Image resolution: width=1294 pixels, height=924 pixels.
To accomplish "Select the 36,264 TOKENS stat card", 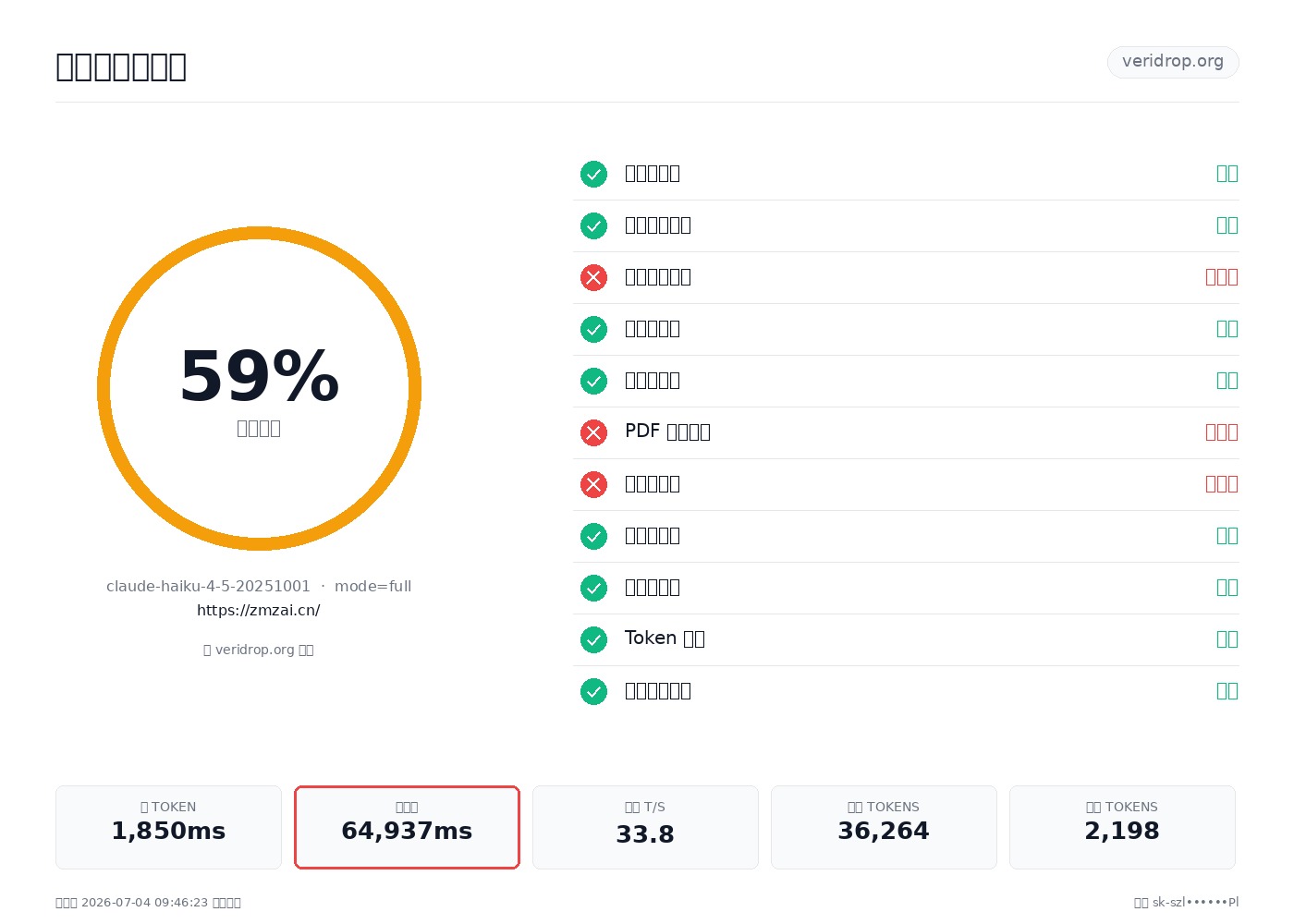I will coord(884,827).
